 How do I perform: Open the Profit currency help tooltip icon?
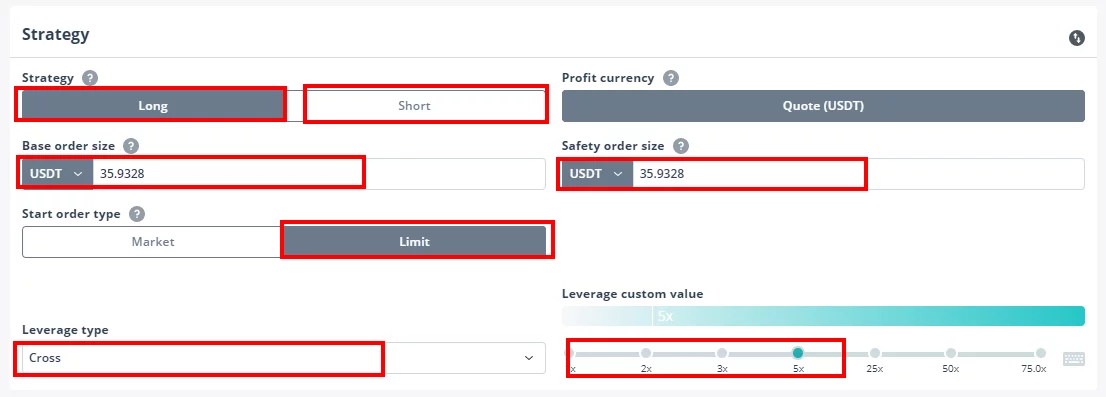point(671,78)
